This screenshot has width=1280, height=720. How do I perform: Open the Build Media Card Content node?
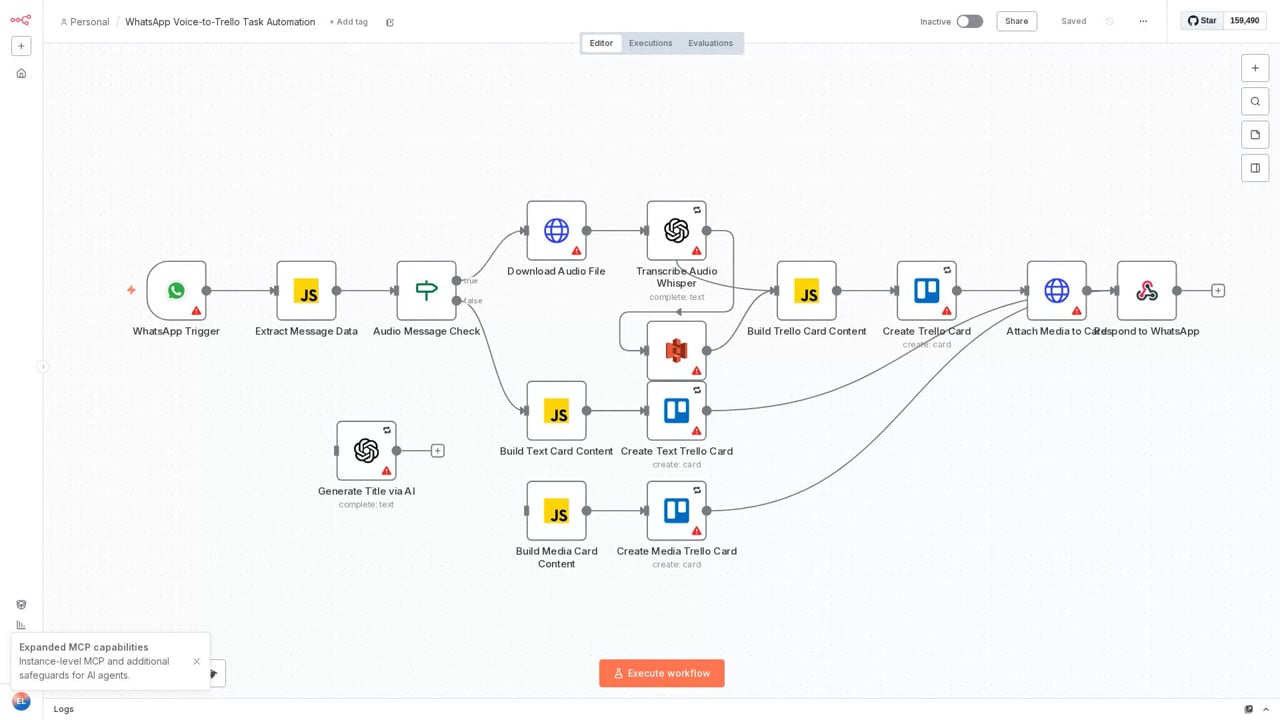[x=556, y=511]
